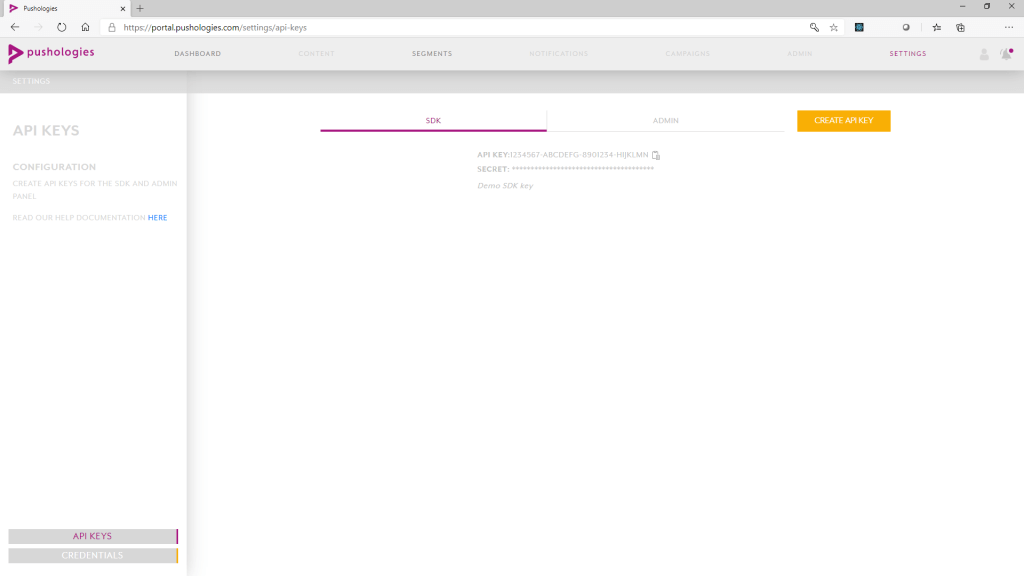
Task: Open the Segments menu
Action: [x=432, y=54]
